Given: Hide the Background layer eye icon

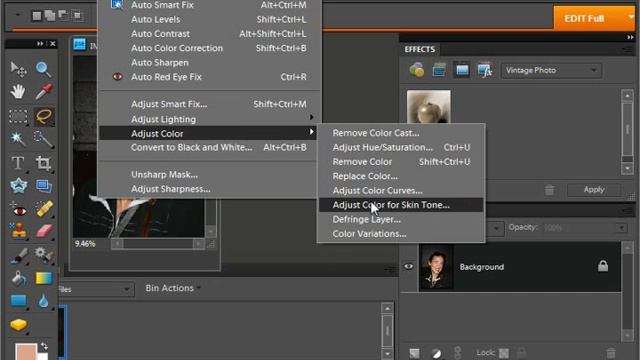Looking at the screenshot, I should click(409, 267).
